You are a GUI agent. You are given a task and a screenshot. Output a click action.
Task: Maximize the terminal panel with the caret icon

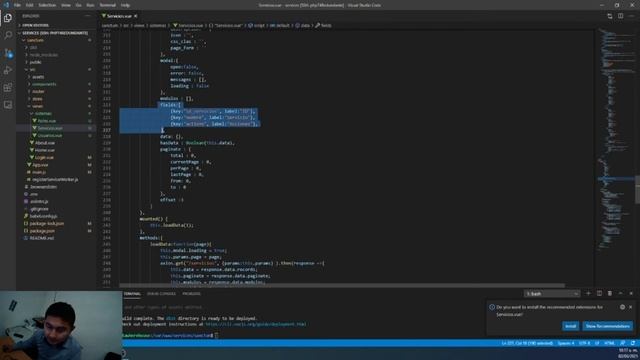pos(620,293)
